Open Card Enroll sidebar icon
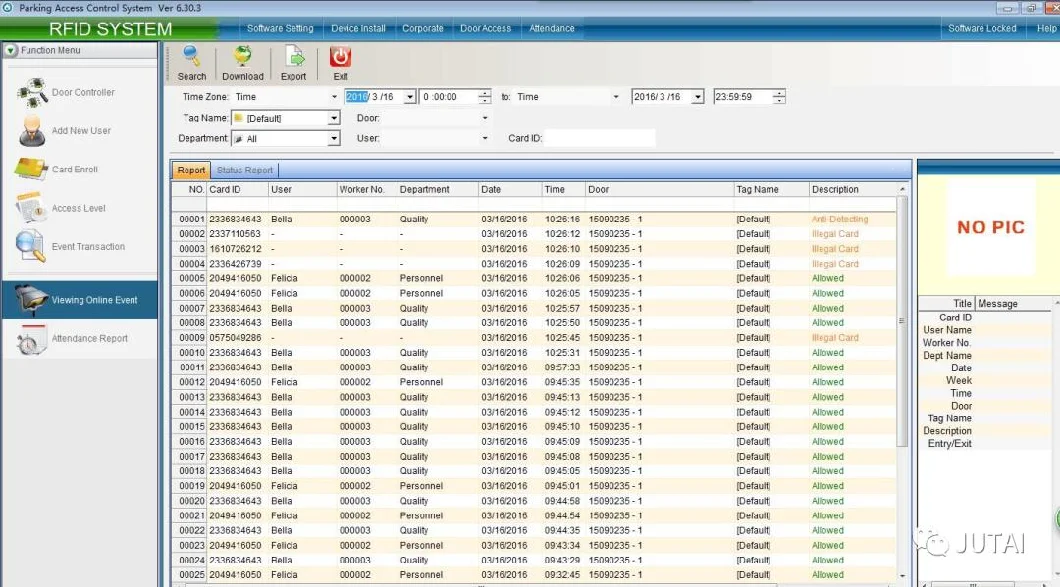 [31, 169]
